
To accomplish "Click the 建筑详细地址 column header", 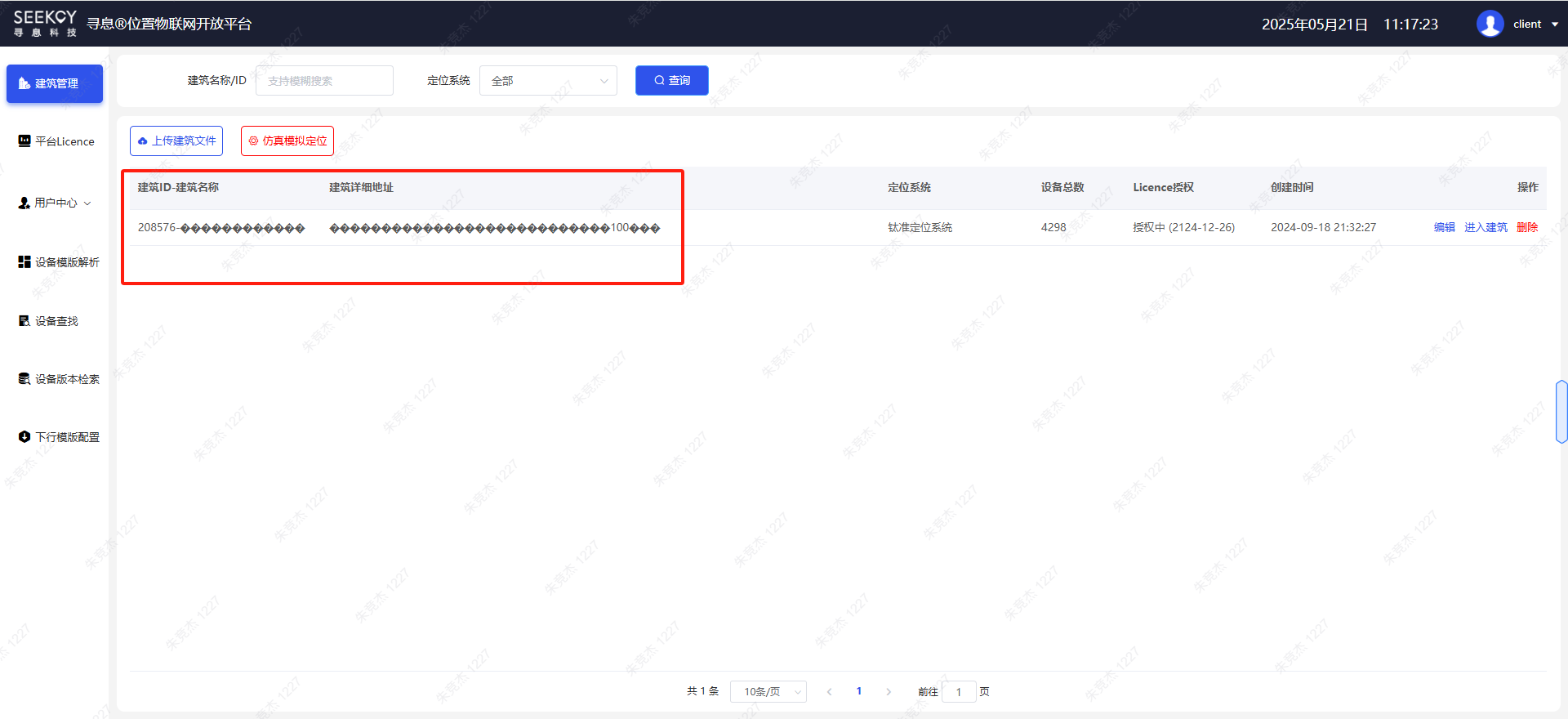I will click(361, 187).
